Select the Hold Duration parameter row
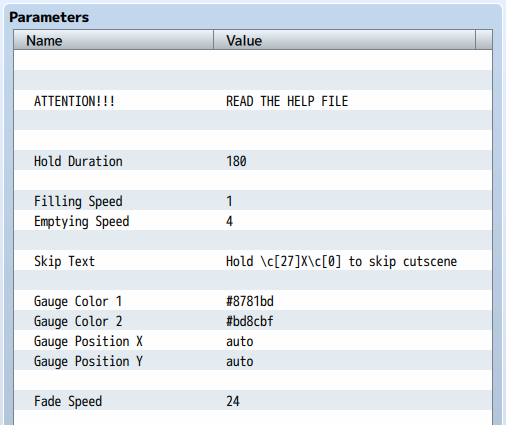 (x=253, y=160)
